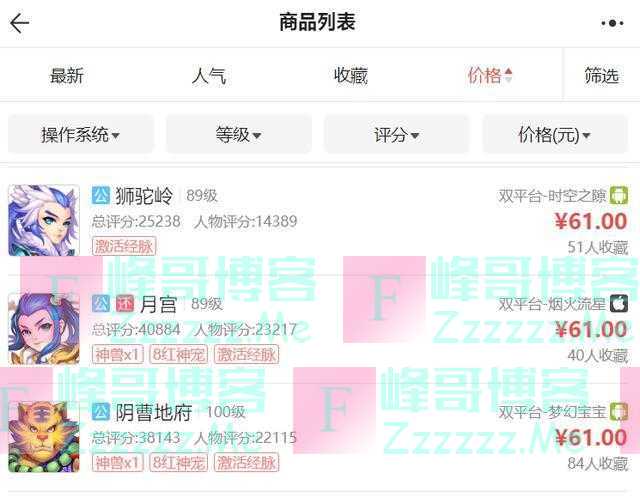Click the Android icon beside 梦幻宝宝
The image size is (640, 497).
click(x=619, y=412)
